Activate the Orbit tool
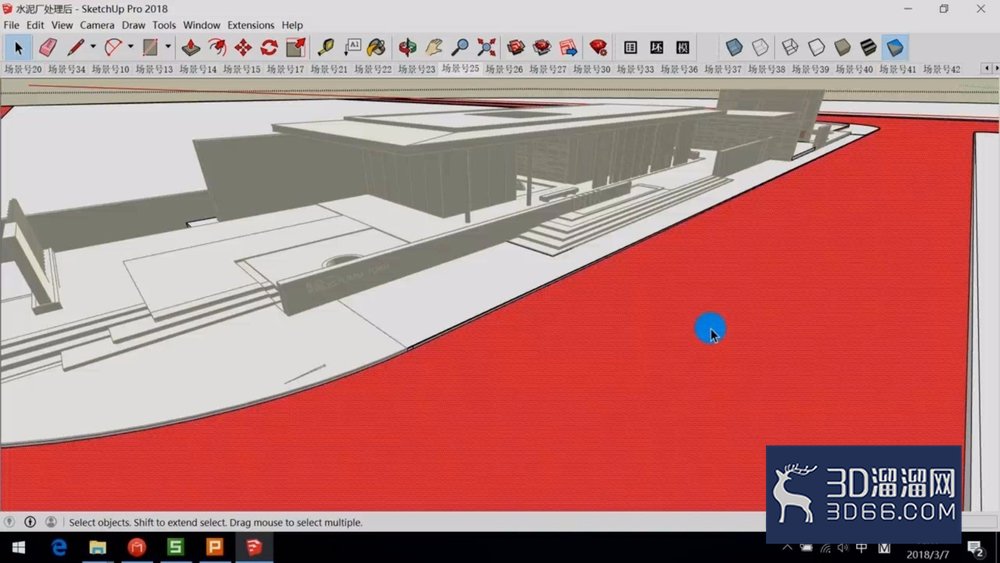Image resolution: width=1000 pixels, height=563 pixels. (408, 47)
